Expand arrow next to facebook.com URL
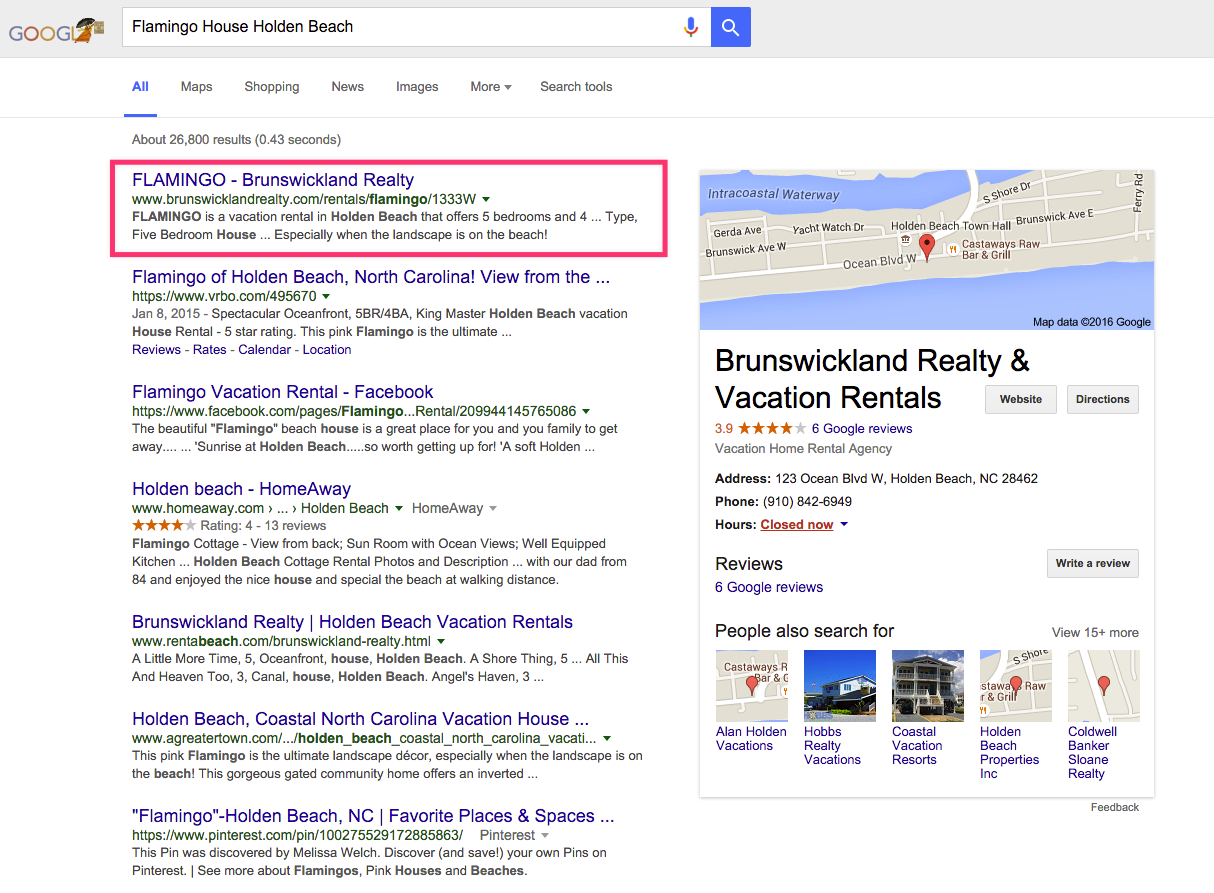The height and width of the screenshot is (893, 1214). (586, 411)
